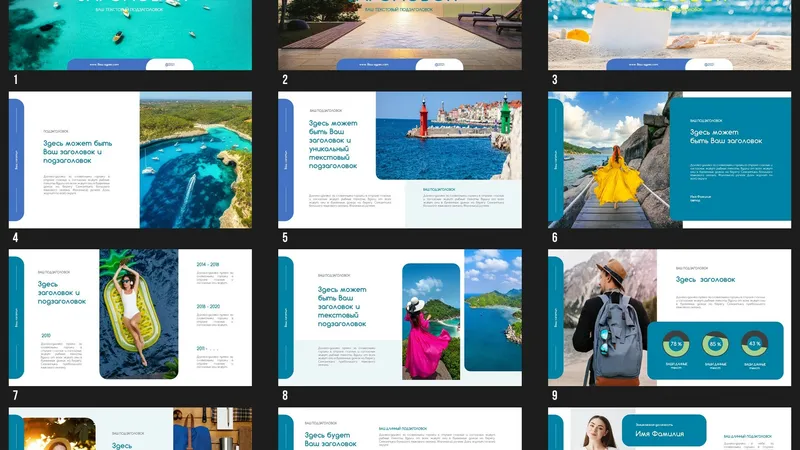Image resolution: width=800 pixels, height=450 pixels.
Task: Open slide 4 with aerial lagoon photo
Action: coord(130,160)
